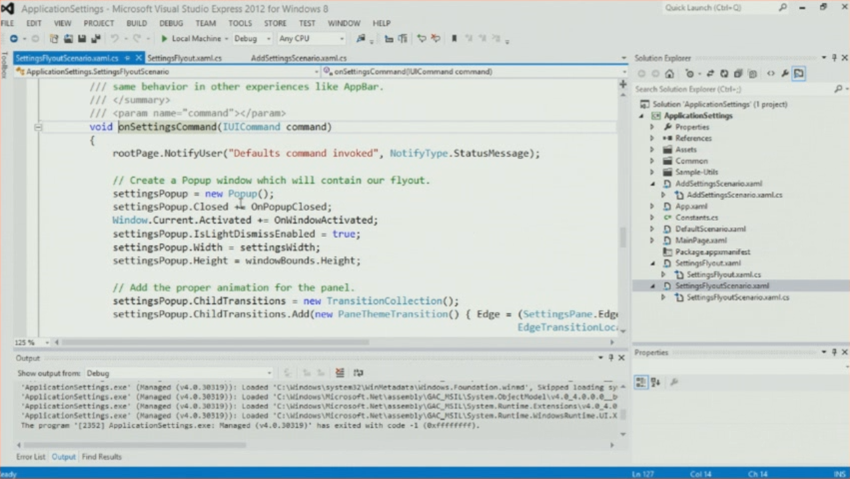Toggle word wrap in Output window
Screen dimensions: 850x479
358,373
